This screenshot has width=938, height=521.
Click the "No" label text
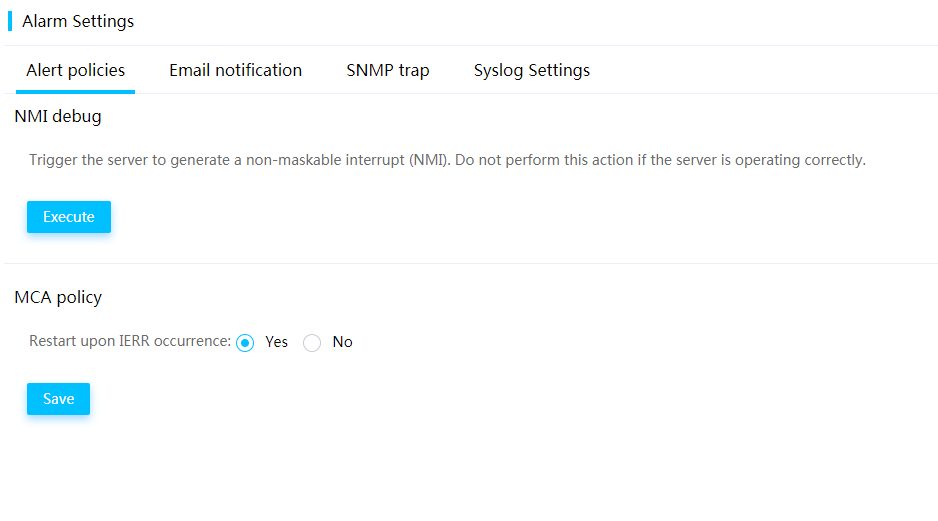tap(342, 342)
